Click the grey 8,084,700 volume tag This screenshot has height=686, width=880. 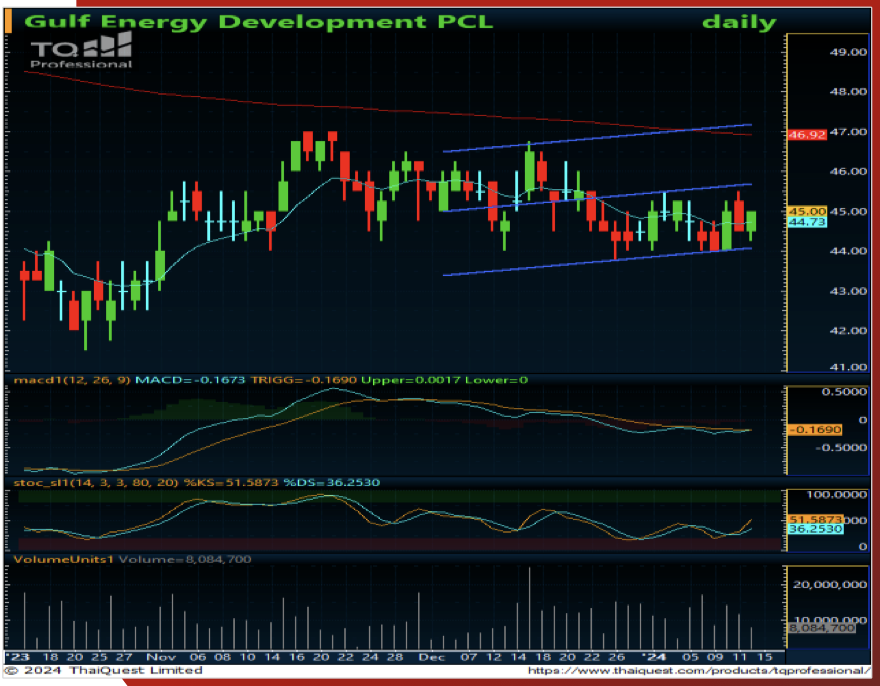click(x=822, y=628)
